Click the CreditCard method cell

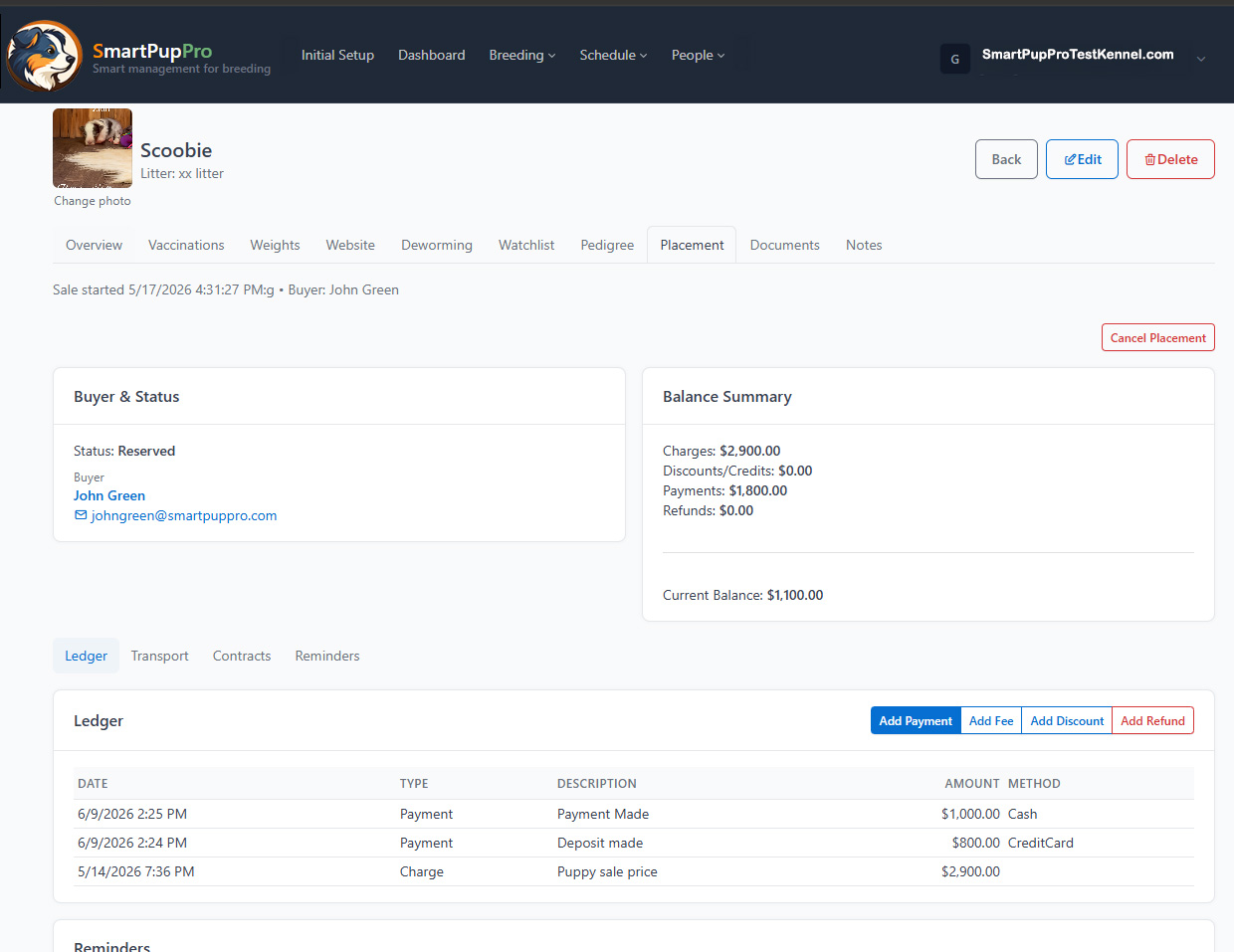point(1041,843)
